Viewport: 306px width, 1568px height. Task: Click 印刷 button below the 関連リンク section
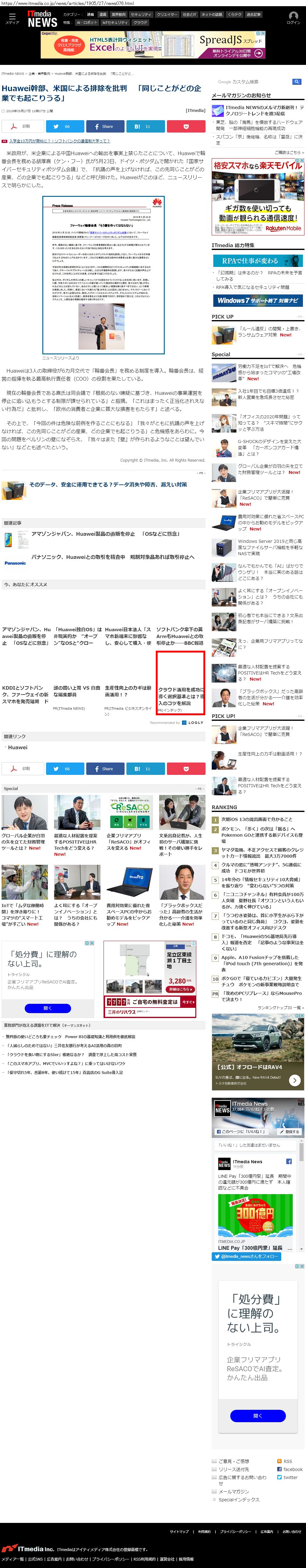(x=23, y=768)
